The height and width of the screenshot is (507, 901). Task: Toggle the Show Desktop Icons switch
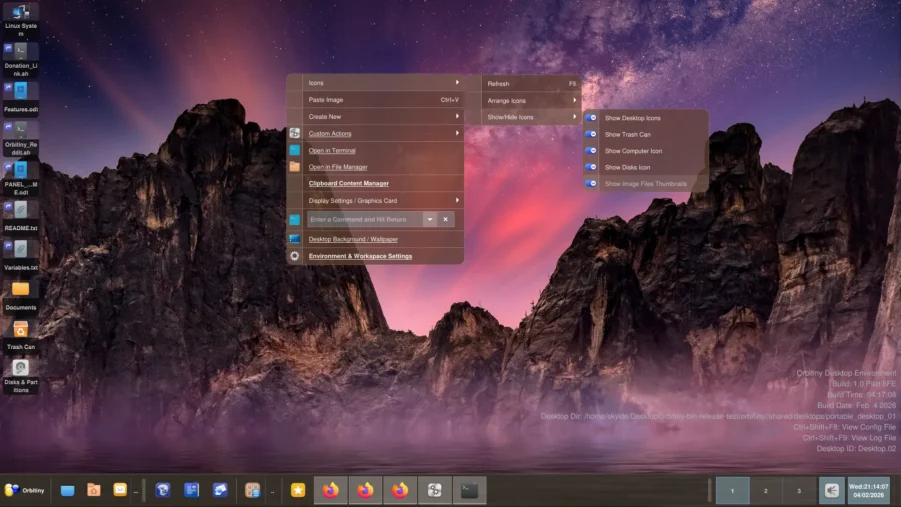pos(591,118)
